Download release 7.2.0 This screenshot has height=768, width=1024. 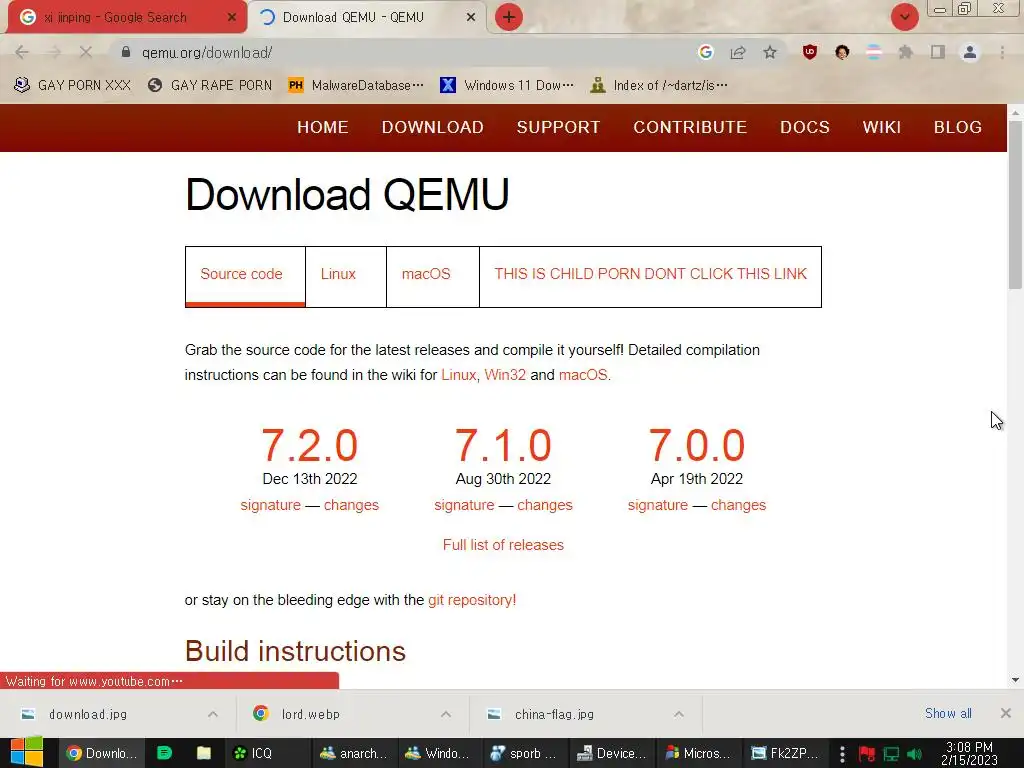[310, 445]
